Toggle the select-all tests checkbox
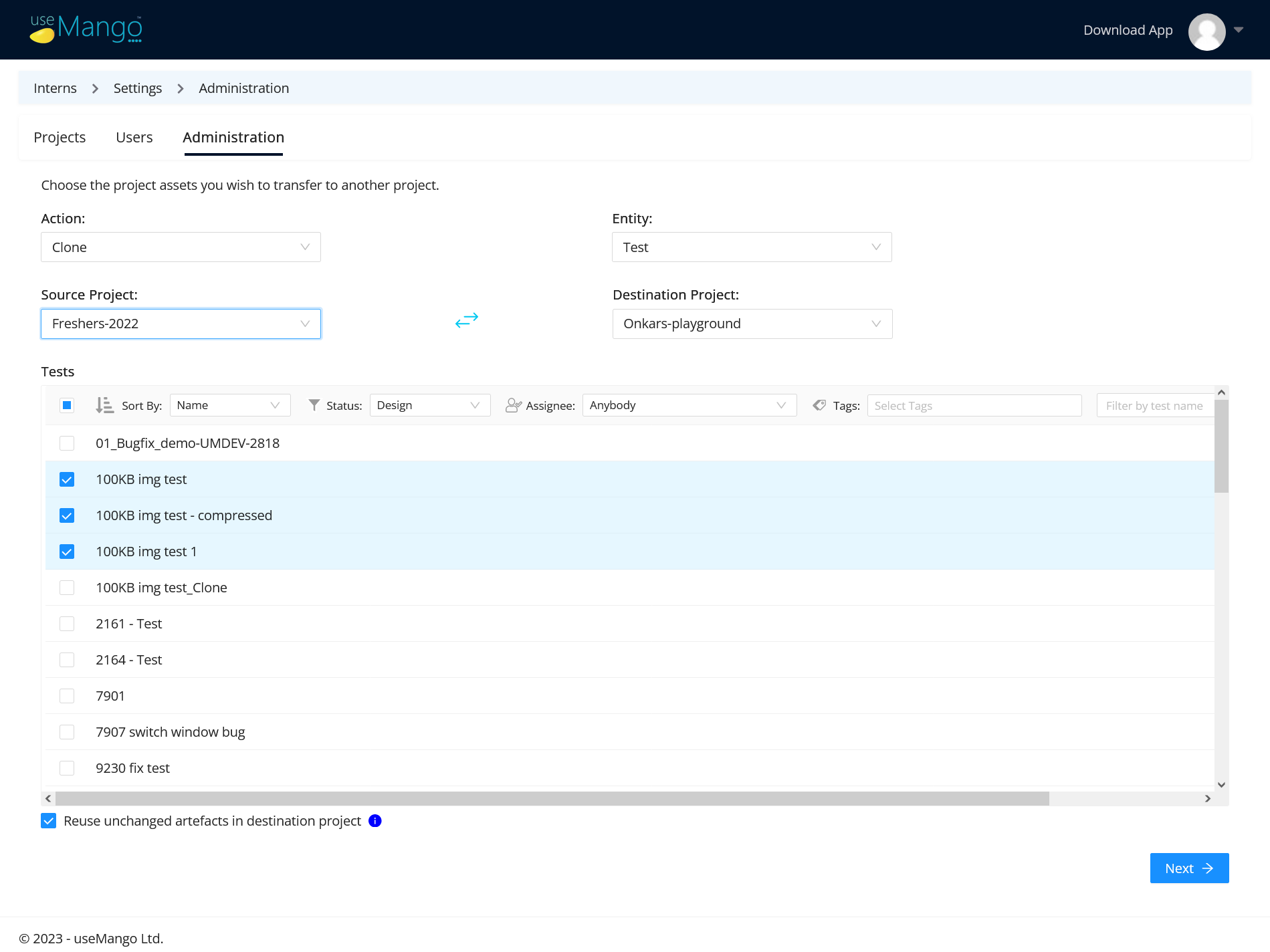Screen dimensions: 1270x952 [x=67, y=405]
